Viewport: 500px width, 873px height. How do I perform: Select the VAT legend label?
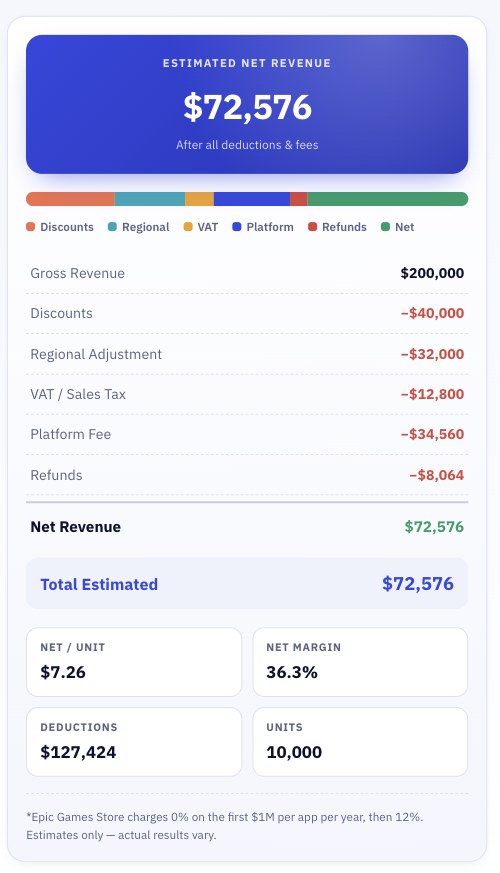coord(208,227)
